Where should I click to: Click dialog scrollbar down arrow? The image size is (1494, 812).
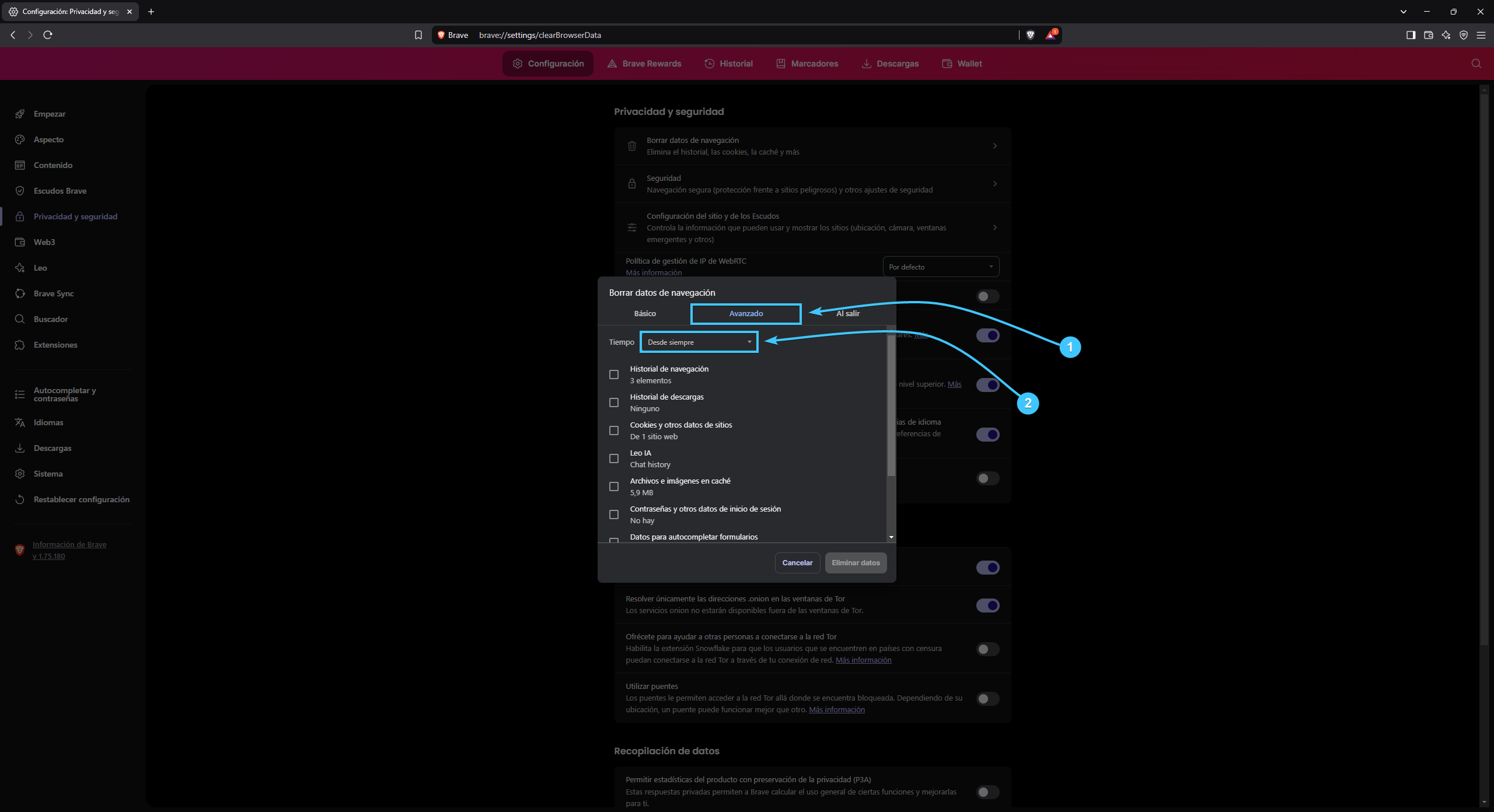(x=891, y=537)
